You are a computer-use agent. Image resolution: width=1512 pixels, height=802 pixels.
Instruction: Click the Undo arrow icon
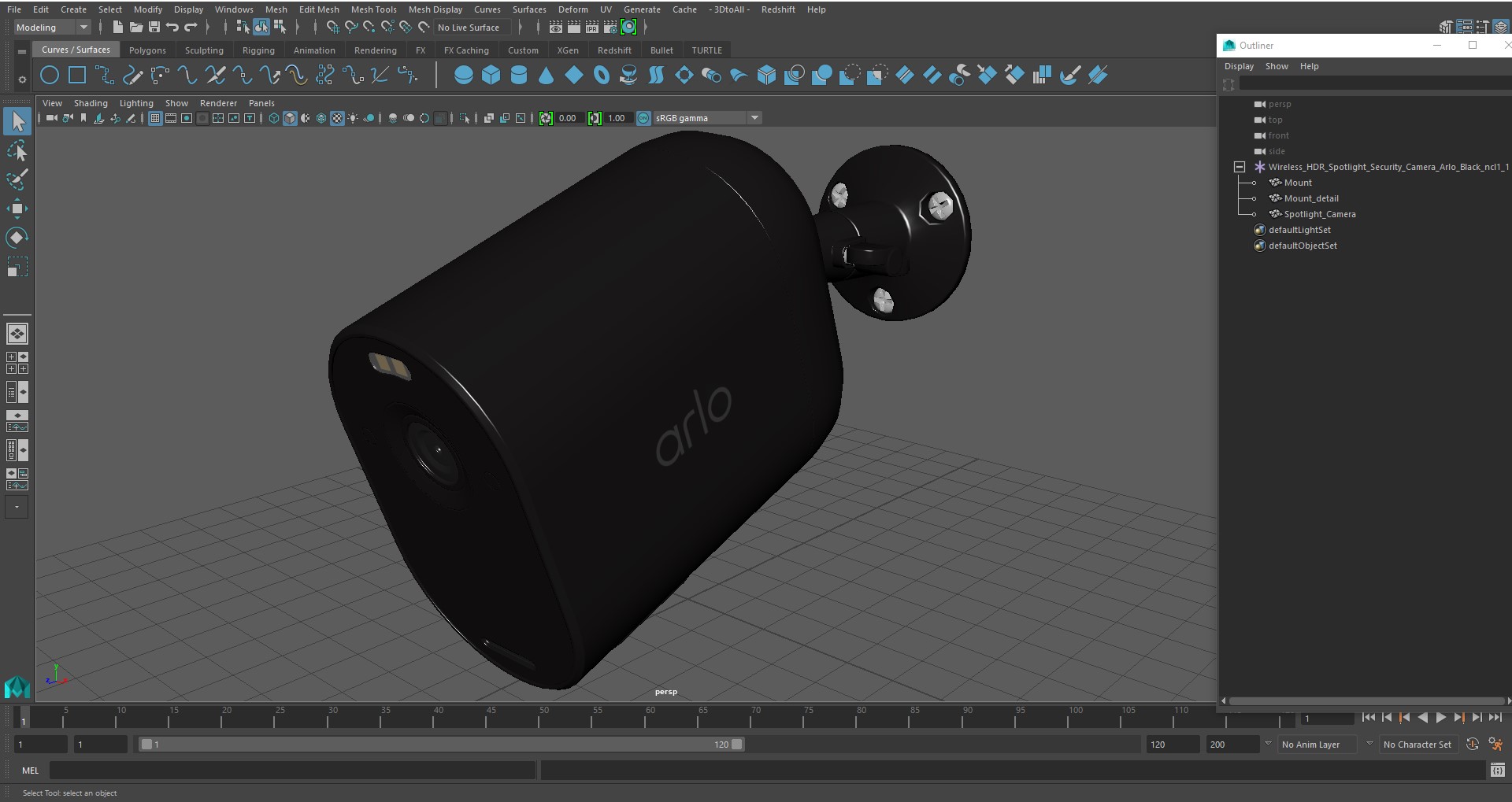click(x=172, y=28)
